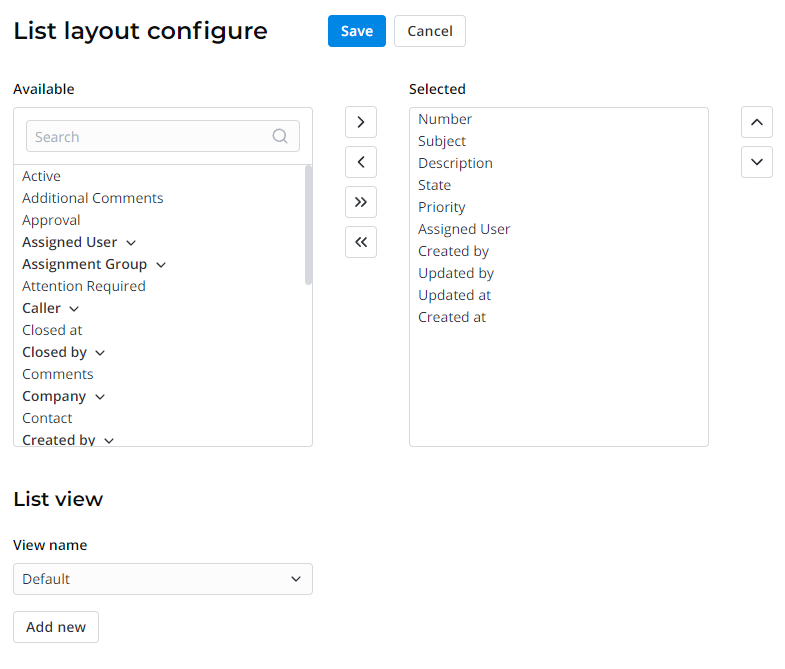The height and width of the screenshot is (669, 785).
Task: Click the move all right double arrow
Action: coord(360,202)
